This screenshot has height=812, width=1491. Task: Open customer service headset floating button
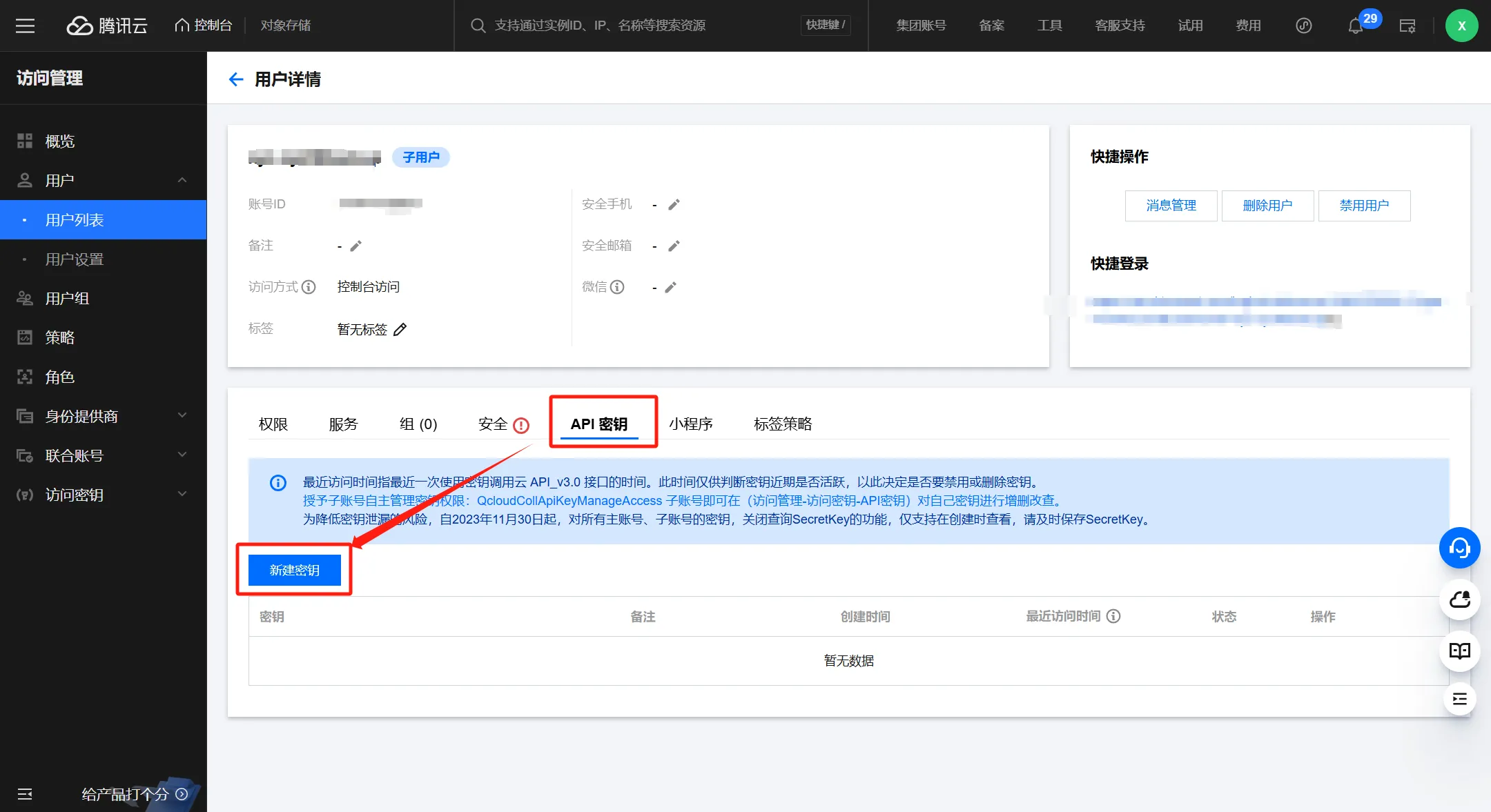(x=1460, y=548)
